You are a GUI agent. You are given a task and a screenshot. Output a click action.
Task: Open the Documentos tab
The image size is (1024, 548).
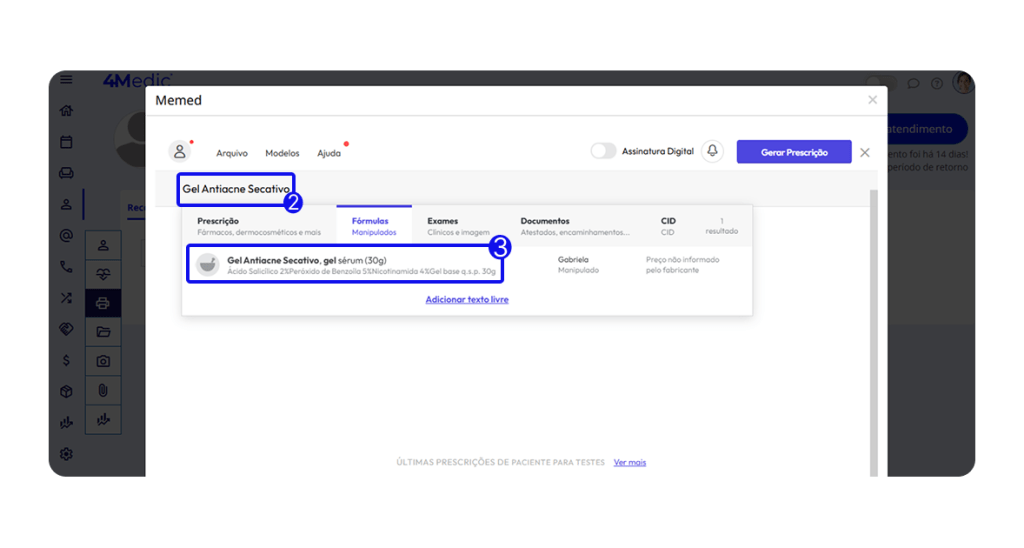click(x=574, y=226)
